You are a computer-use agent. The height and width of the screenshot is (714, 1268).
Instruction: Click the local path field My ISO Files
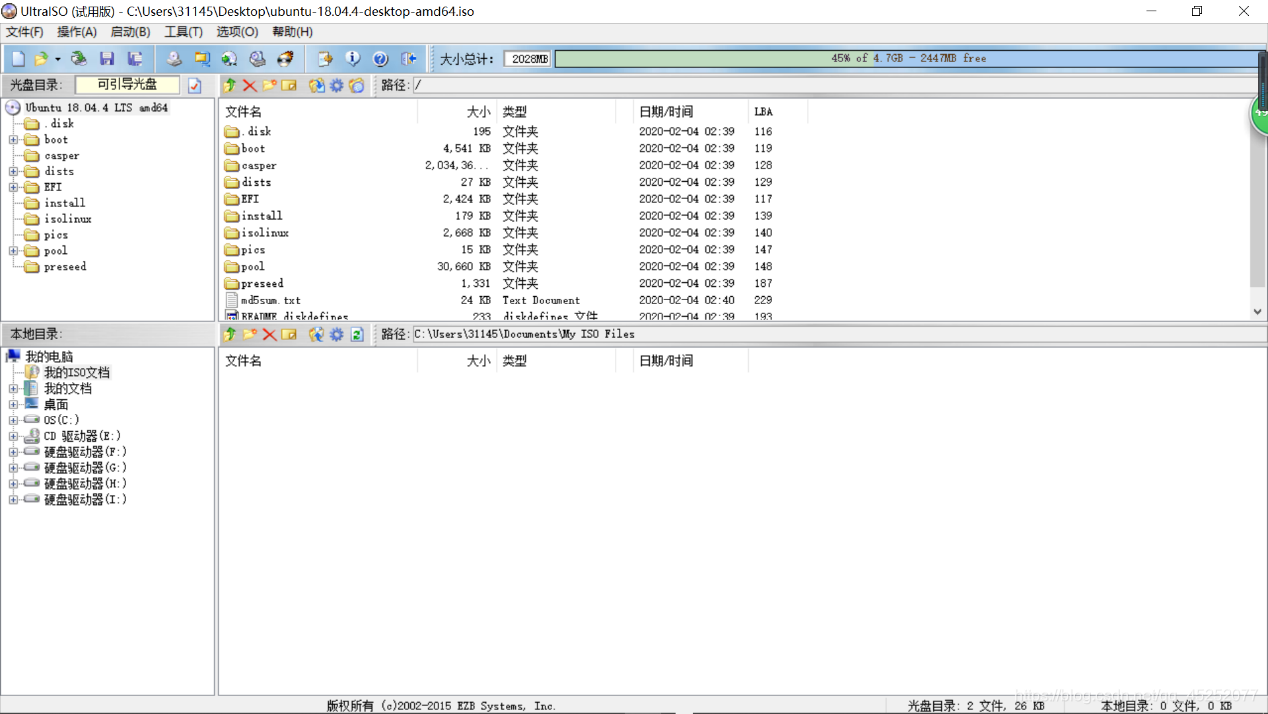[x=838, y=334]
